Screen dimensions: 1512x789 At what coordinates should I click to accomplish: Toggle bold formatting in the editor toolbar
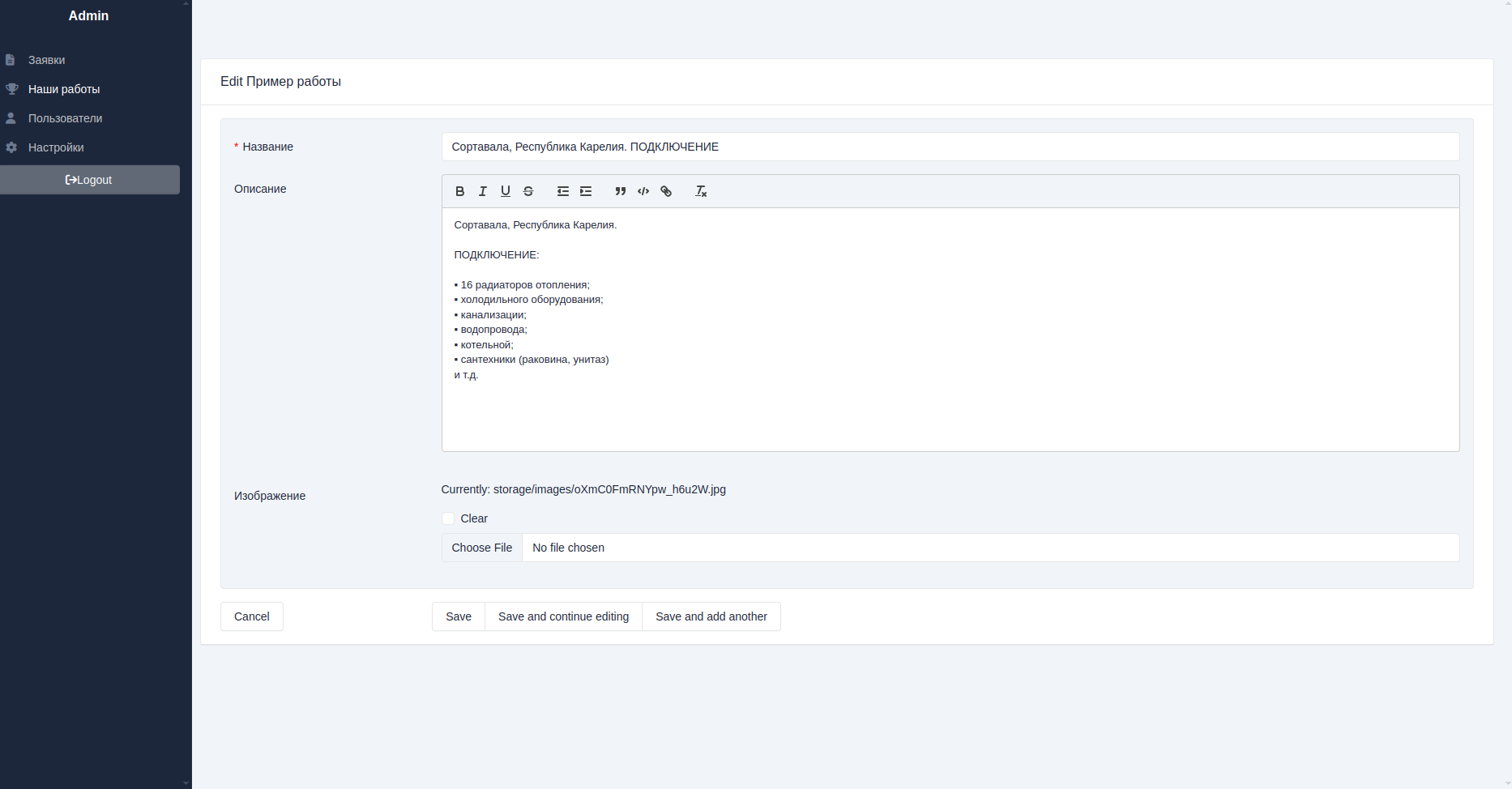tap(459, 191)
